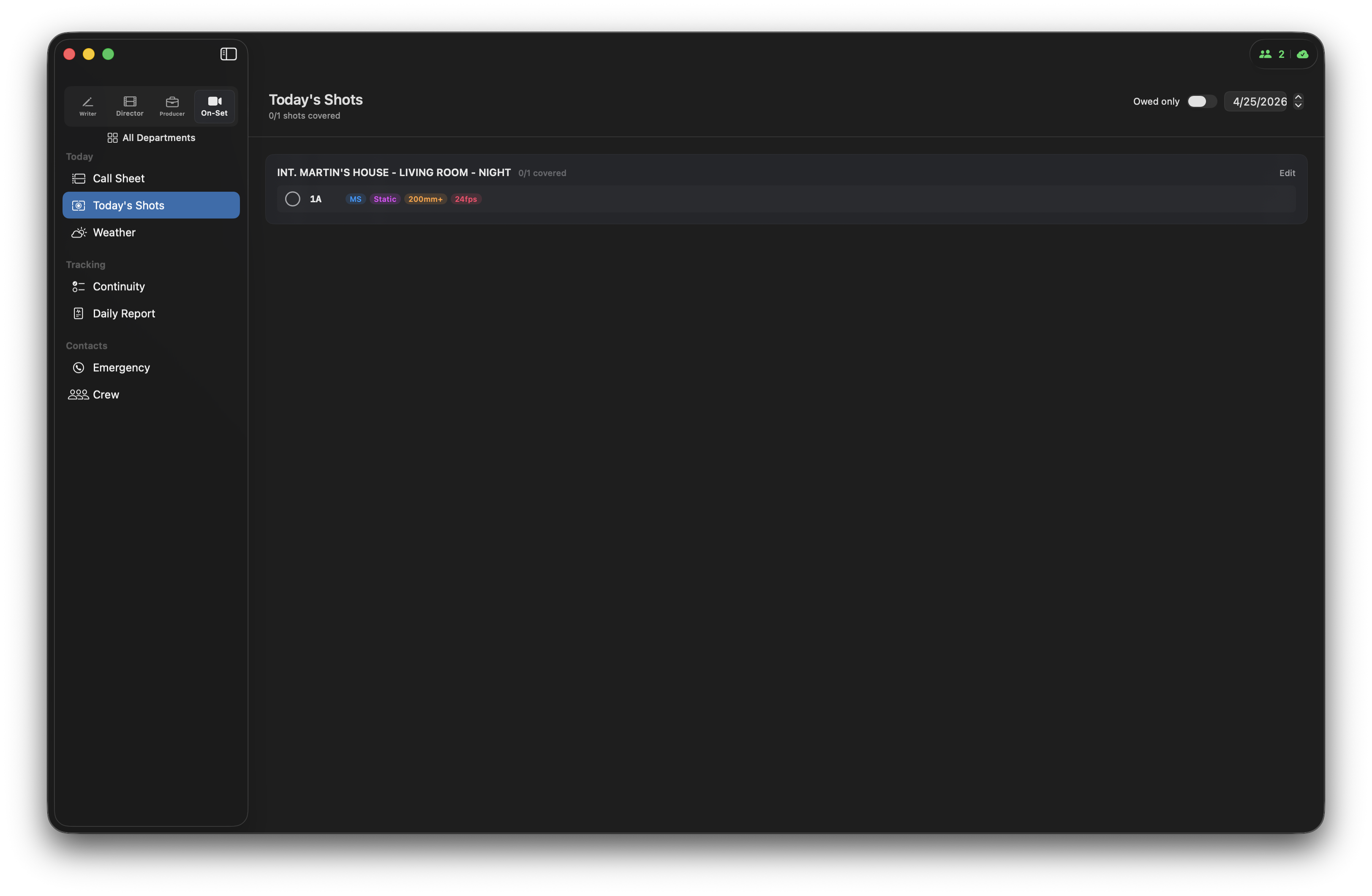This screenshot has width=1372, height=896.
Task: Go to Continuity tracking
Action: [119, 287]
